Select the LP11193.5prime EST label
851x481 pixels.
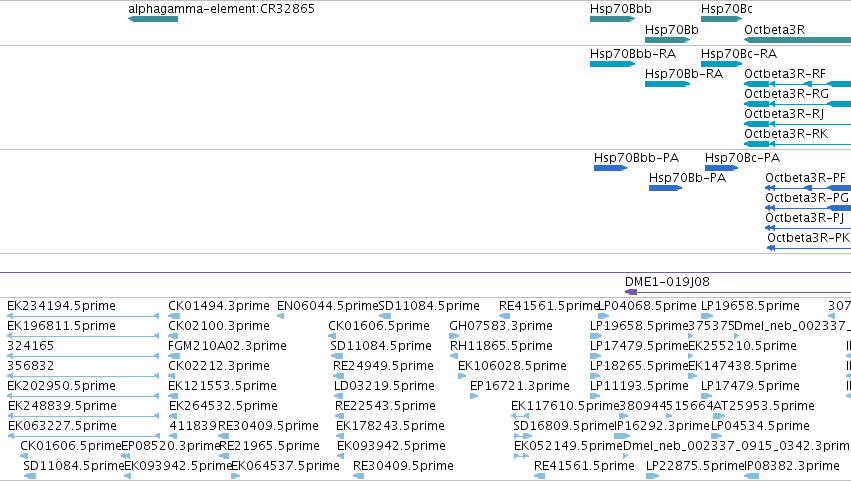[x=639, y=386]
